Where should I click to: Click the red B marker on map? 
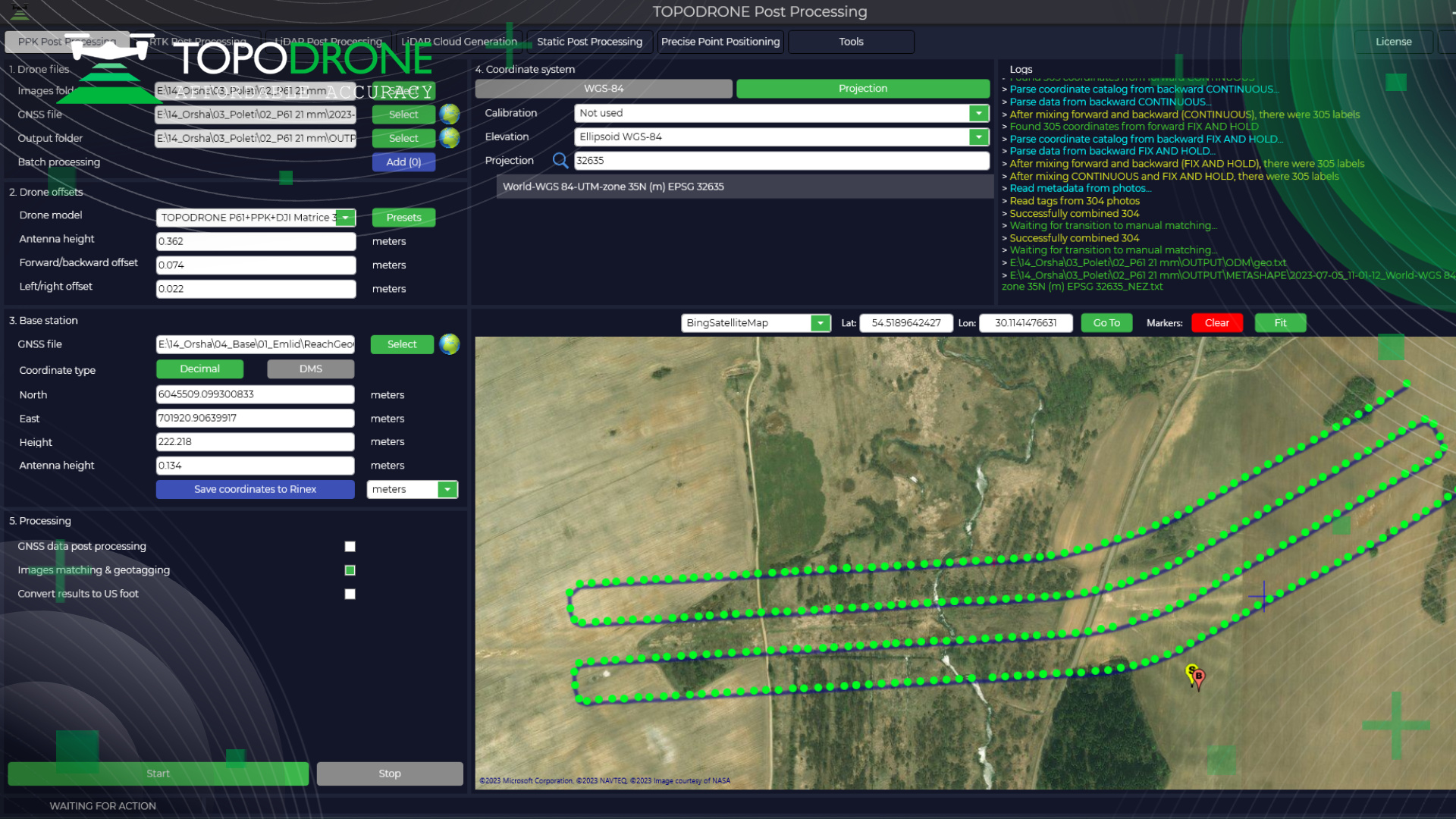(1198, 676)
